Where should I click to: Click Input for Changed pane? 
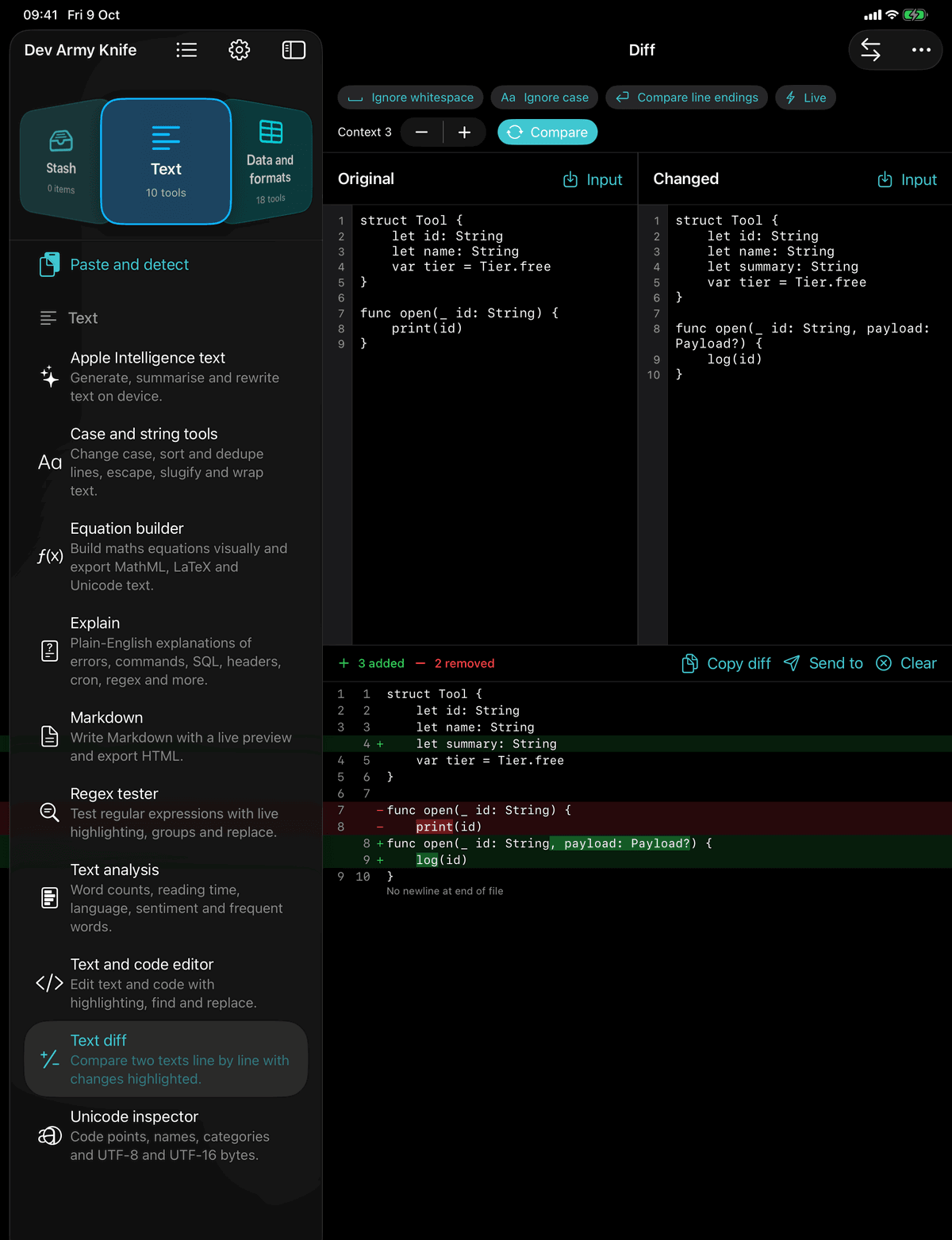point(907,180)
